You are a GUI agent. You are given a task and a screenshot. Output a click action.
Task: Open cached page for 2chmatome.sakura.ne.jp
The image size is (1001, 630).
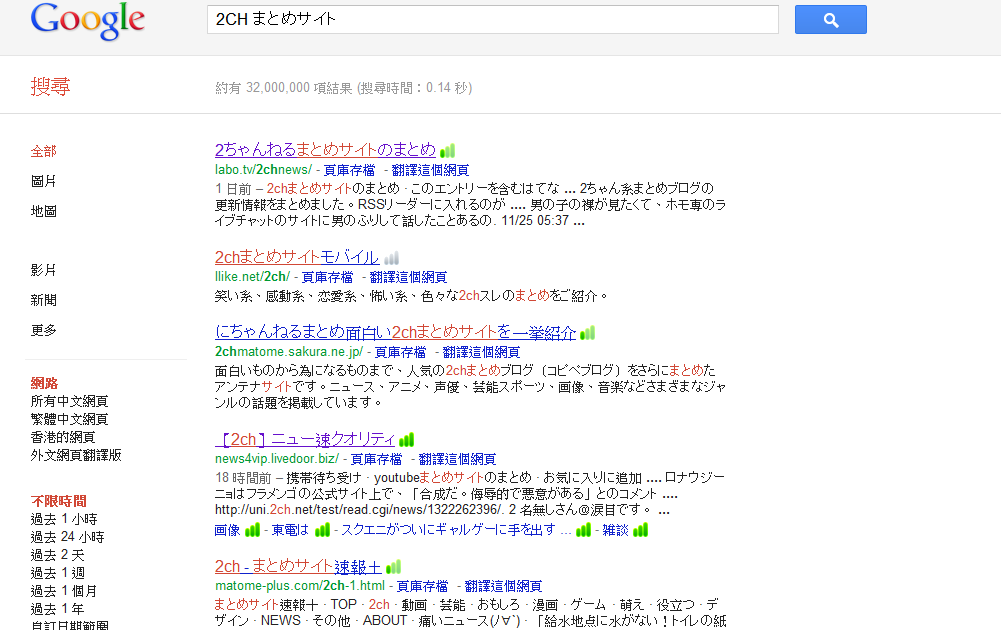click(400, 352)
